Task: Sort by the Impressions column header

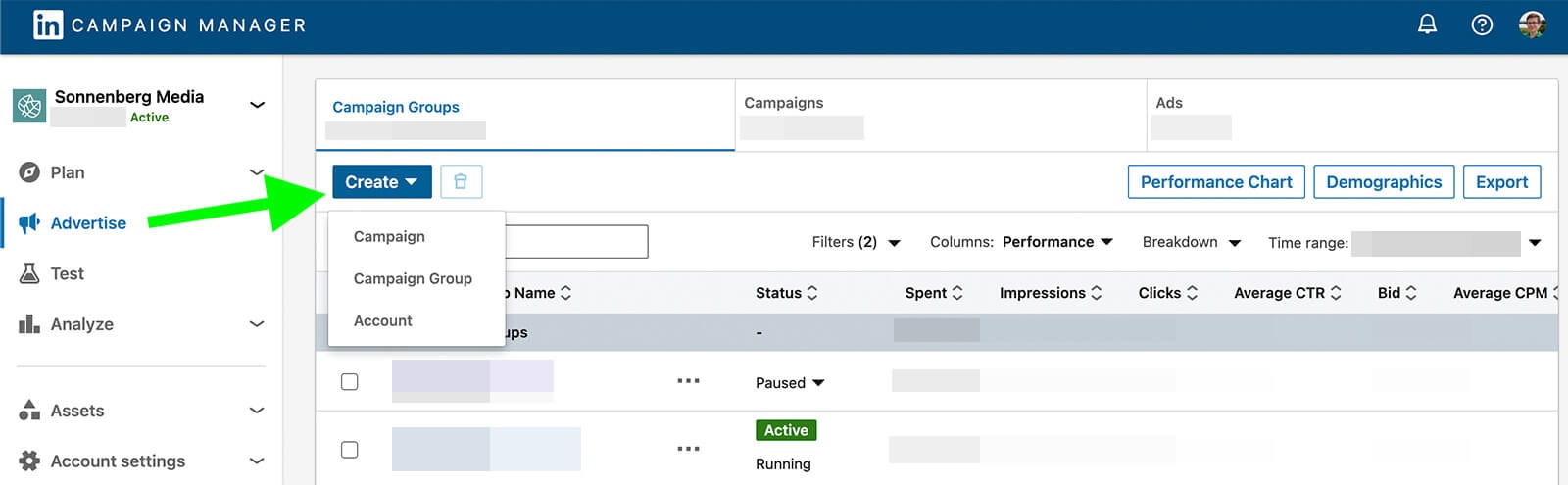Action: point(1050,293)
